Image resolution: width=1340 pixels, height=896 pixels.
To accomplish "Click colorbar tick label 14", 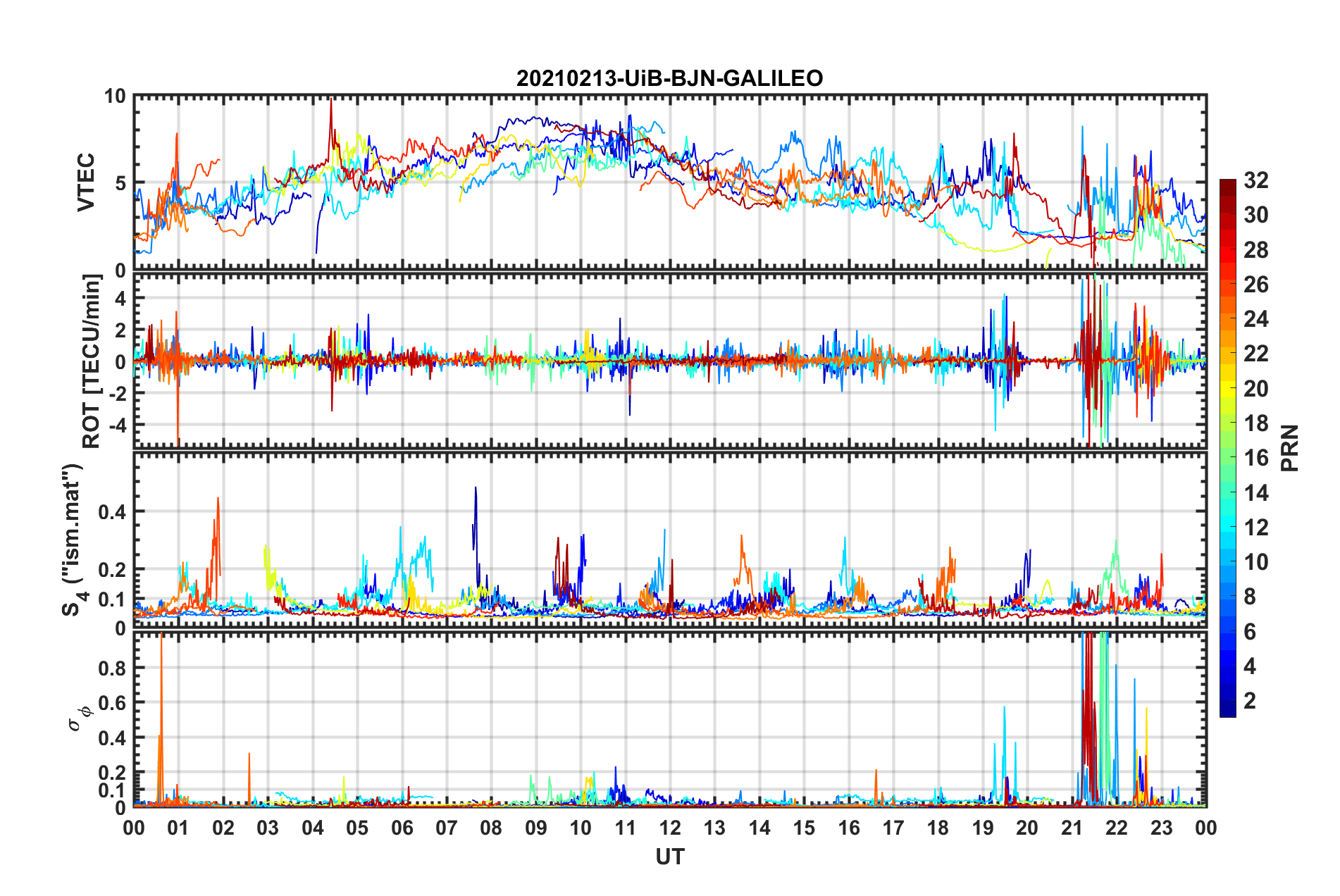I will click(1255, 493).
